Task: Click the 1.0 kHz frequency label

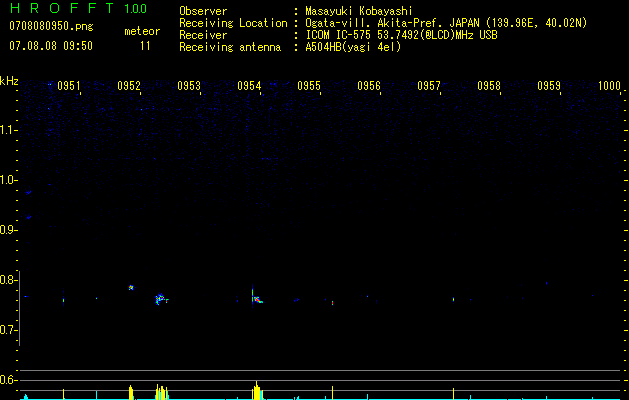Action: [8, 180]
